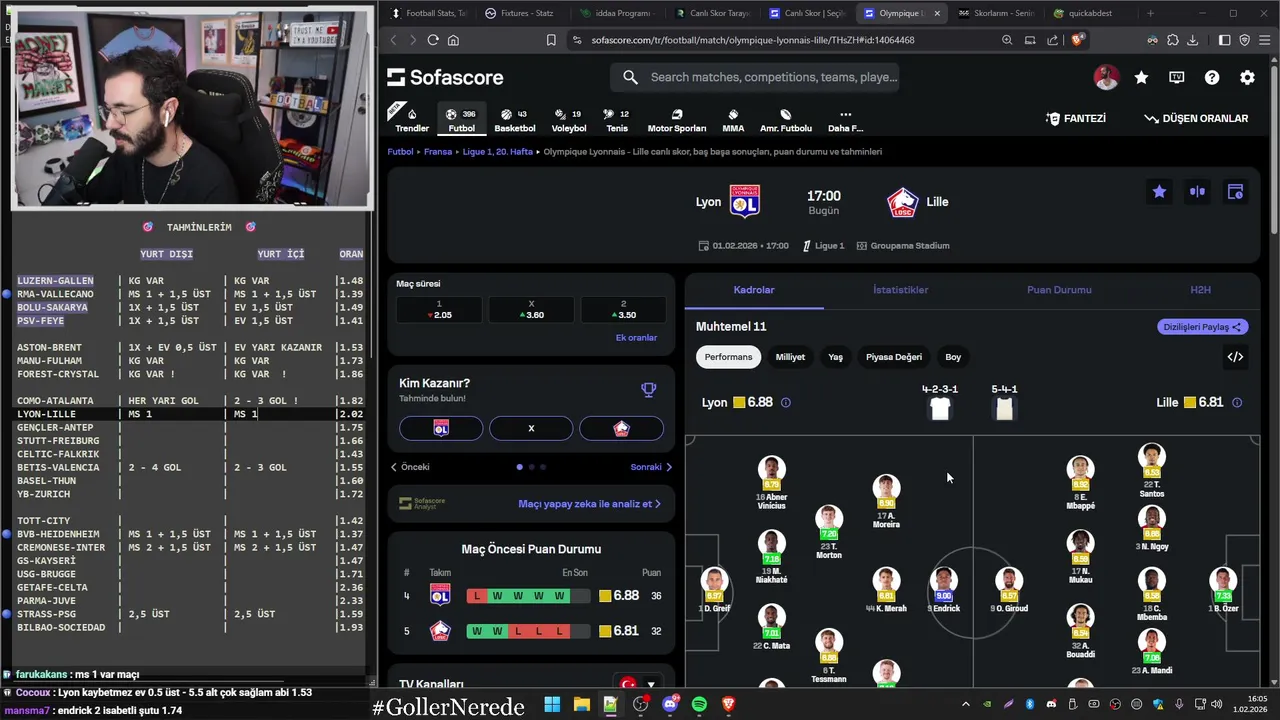The width and height of the screenshot is (1280, 720).
Task: Select Boy lineup filter
Action: pos(953,357)
